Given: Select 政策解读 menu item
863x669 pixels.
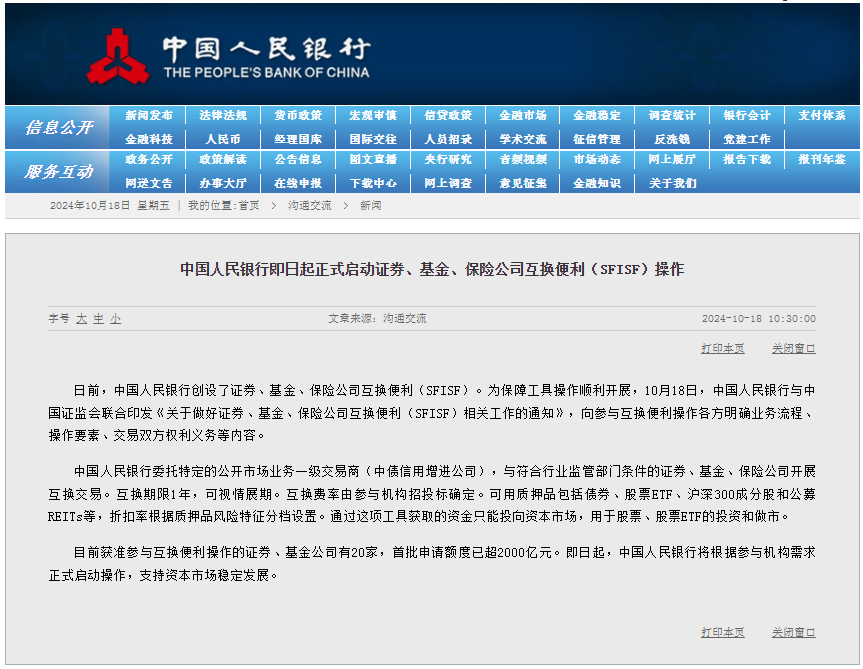Looking at the screenshot, I should coord(223,160).
